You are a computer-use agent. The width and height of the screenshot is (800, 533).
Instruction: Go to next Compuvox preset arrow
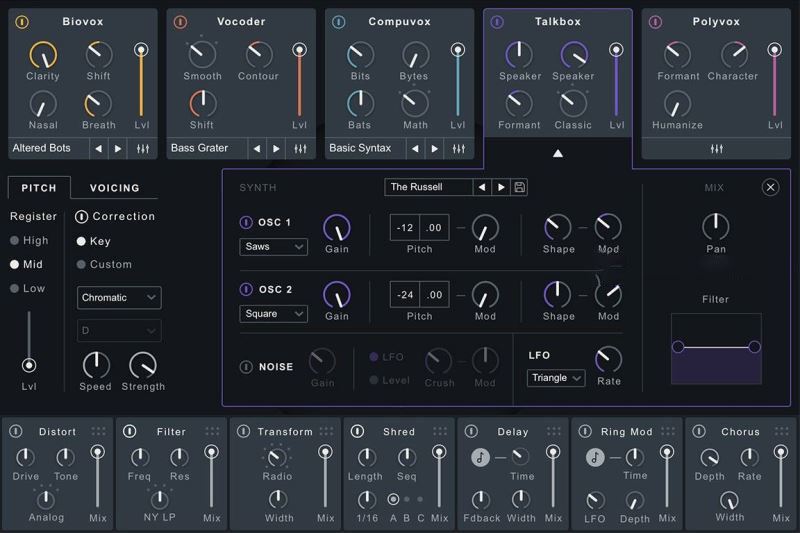pos(434,149)
